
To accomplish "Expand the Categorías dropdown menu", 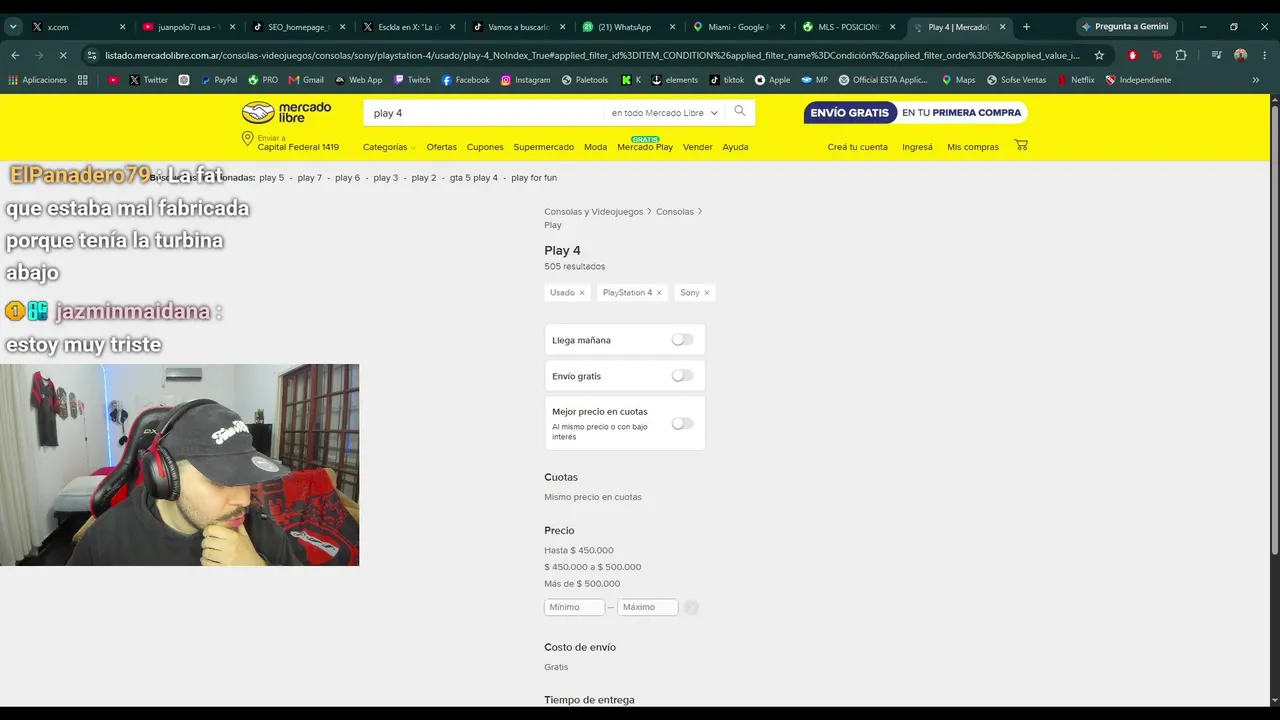I will [389, 147].
